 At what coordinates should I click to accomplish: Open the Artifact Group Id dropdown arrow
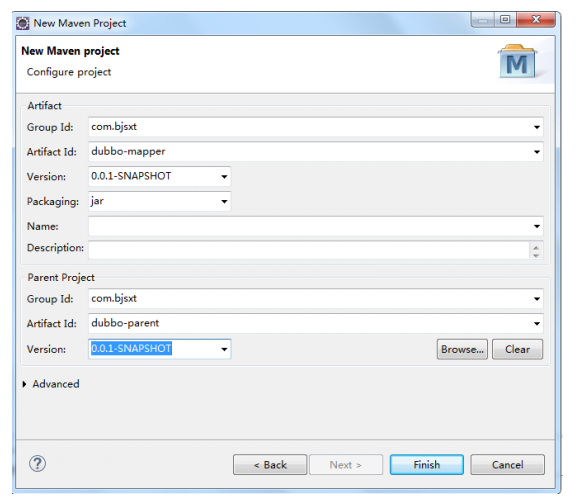click(537, 127)
